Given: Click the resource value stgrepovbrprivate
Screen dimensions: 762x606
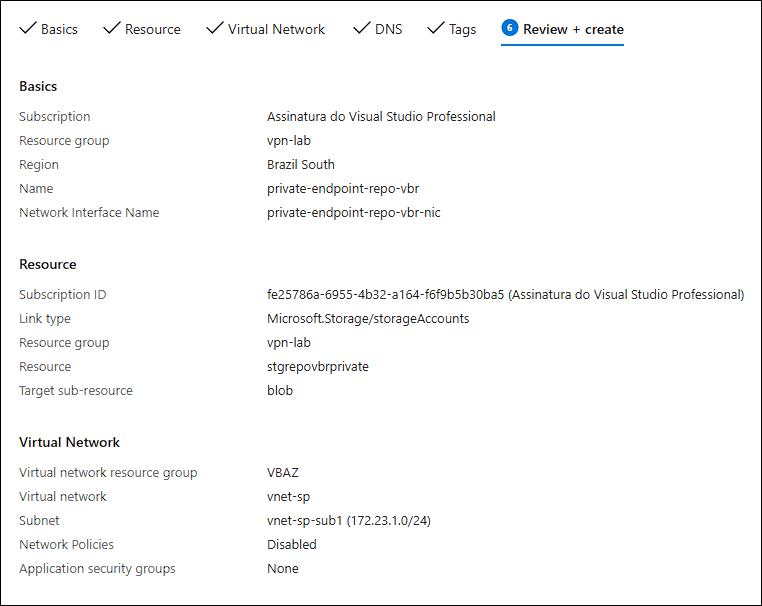Looking at the screenshot, I should coord(318,366).
